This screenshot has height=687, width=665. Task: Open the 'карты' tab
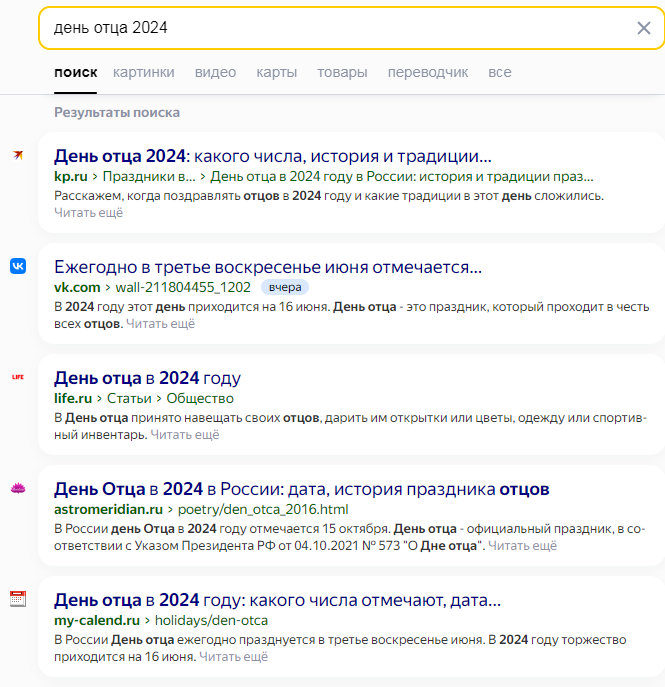[x=276, y=72]
